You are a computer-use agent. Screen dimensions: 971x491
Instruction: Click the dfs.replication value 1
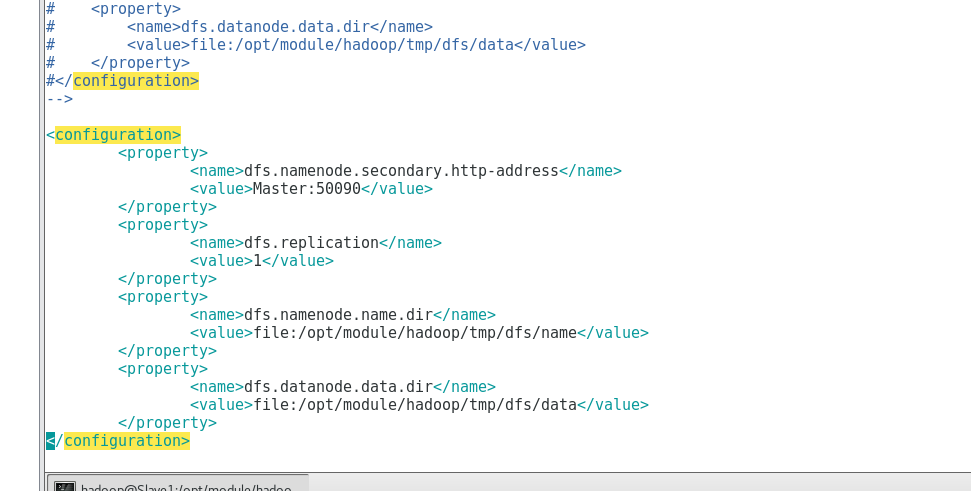[258, 261]
